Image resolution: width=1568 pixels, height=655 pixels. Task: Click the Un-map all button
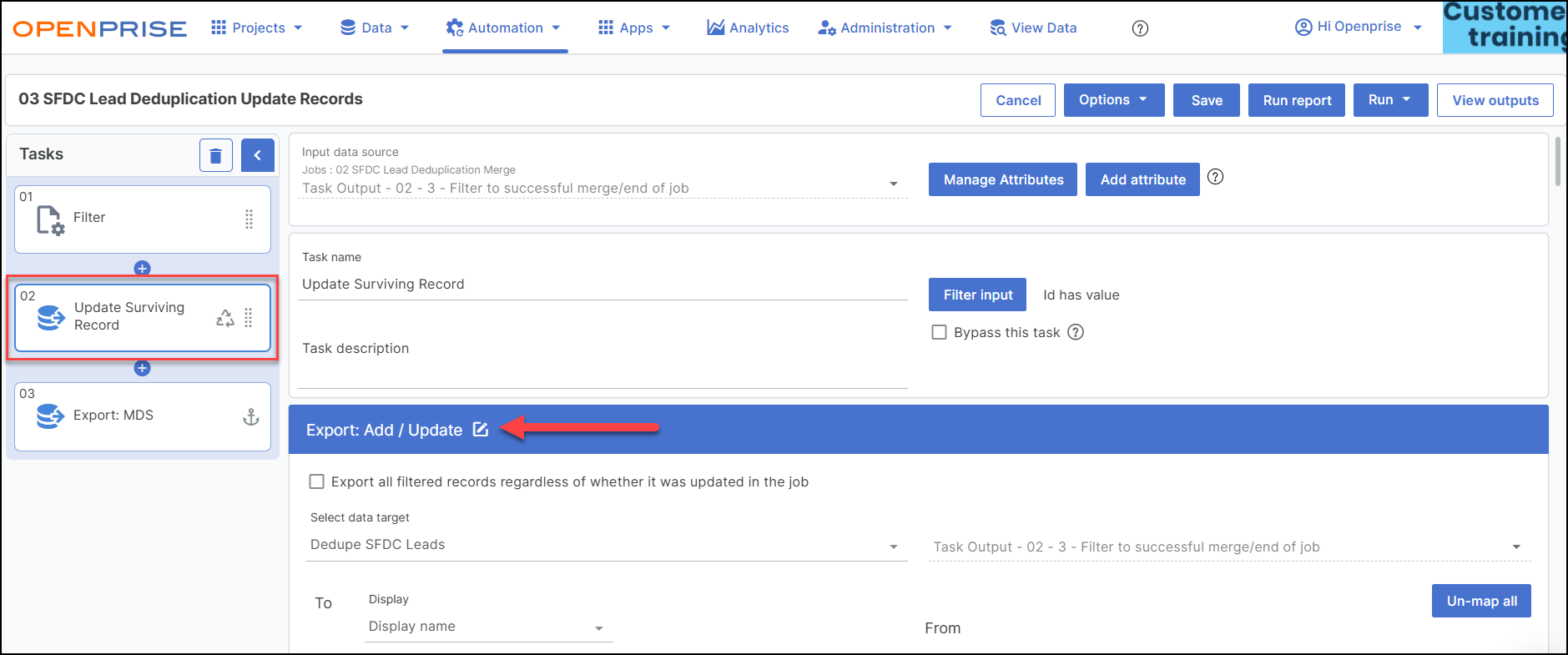pos(1481,601)
